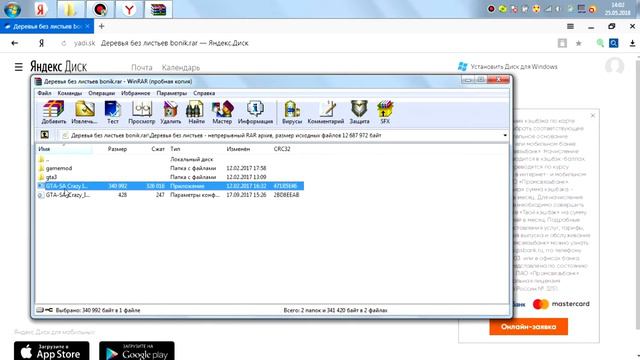
Task: Open the browser downloads arrow icon
Action: 632,43
